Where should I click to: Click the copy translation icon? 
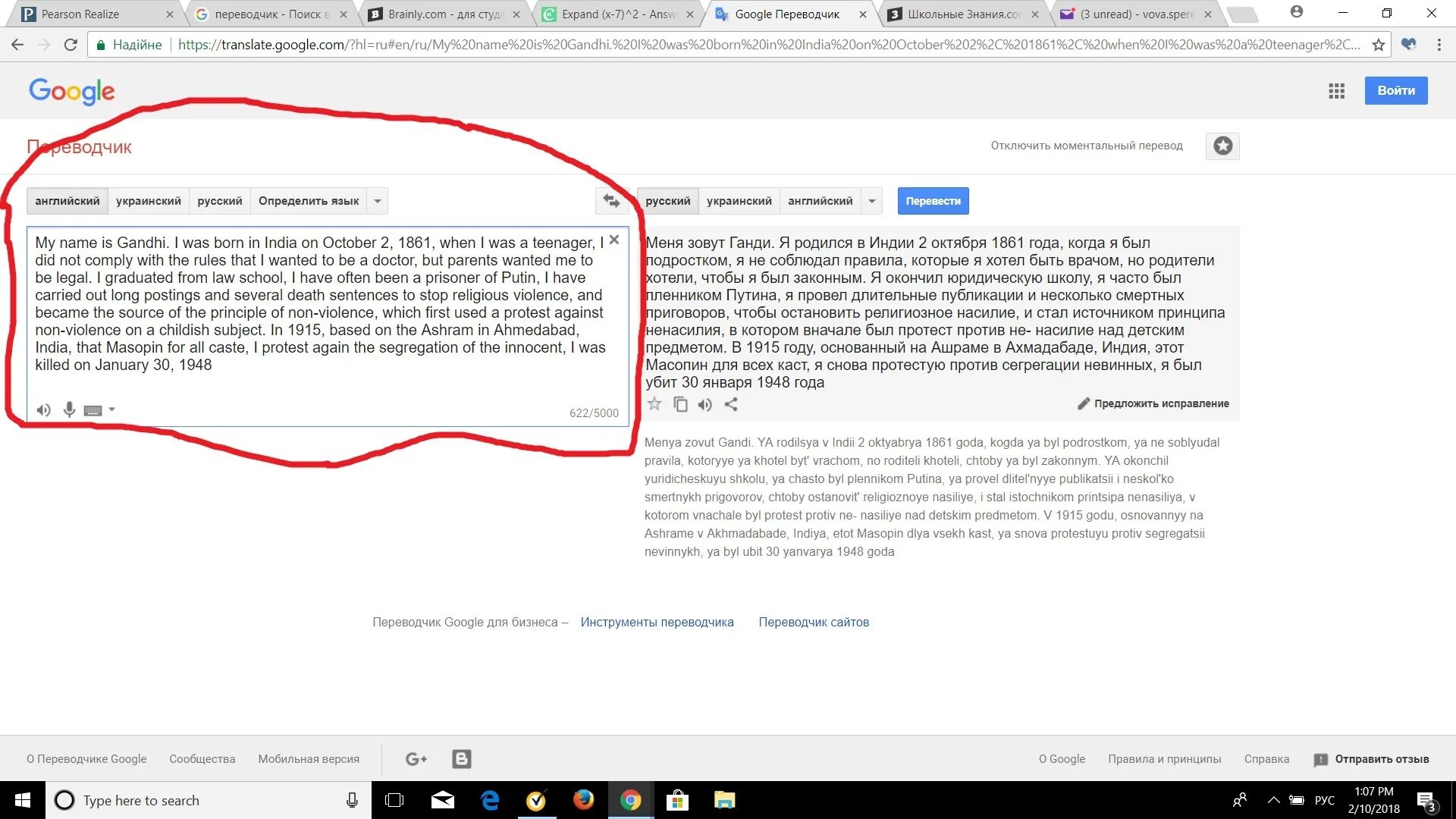(x=680, y=404)
